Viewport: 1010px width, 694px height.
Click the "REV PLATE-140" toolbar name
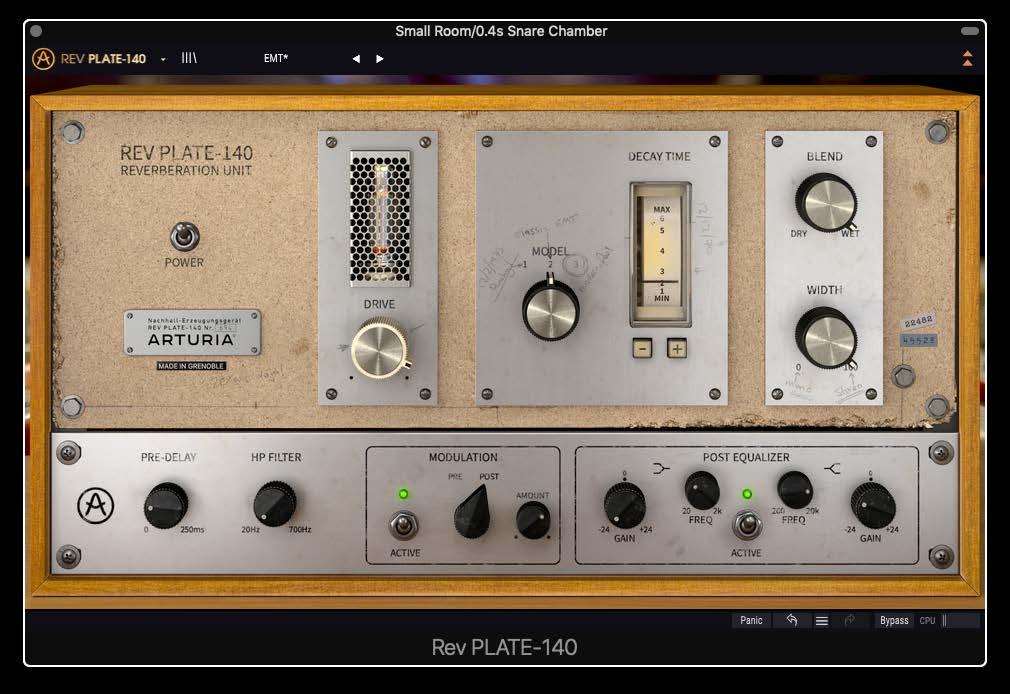coord(103,59)
